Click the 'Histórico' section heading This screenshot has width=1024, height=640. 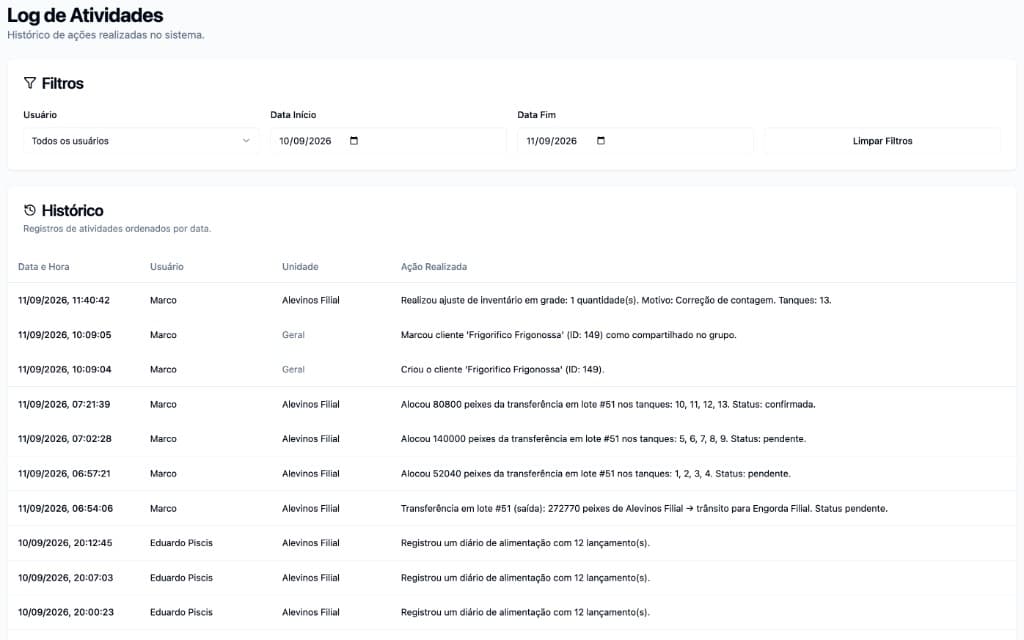[x=72, y=210]
